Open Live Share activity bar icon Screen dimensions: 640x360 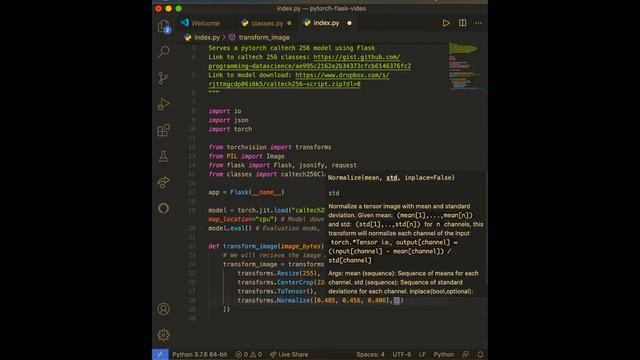pyautogui.click(x=163, y=182)
